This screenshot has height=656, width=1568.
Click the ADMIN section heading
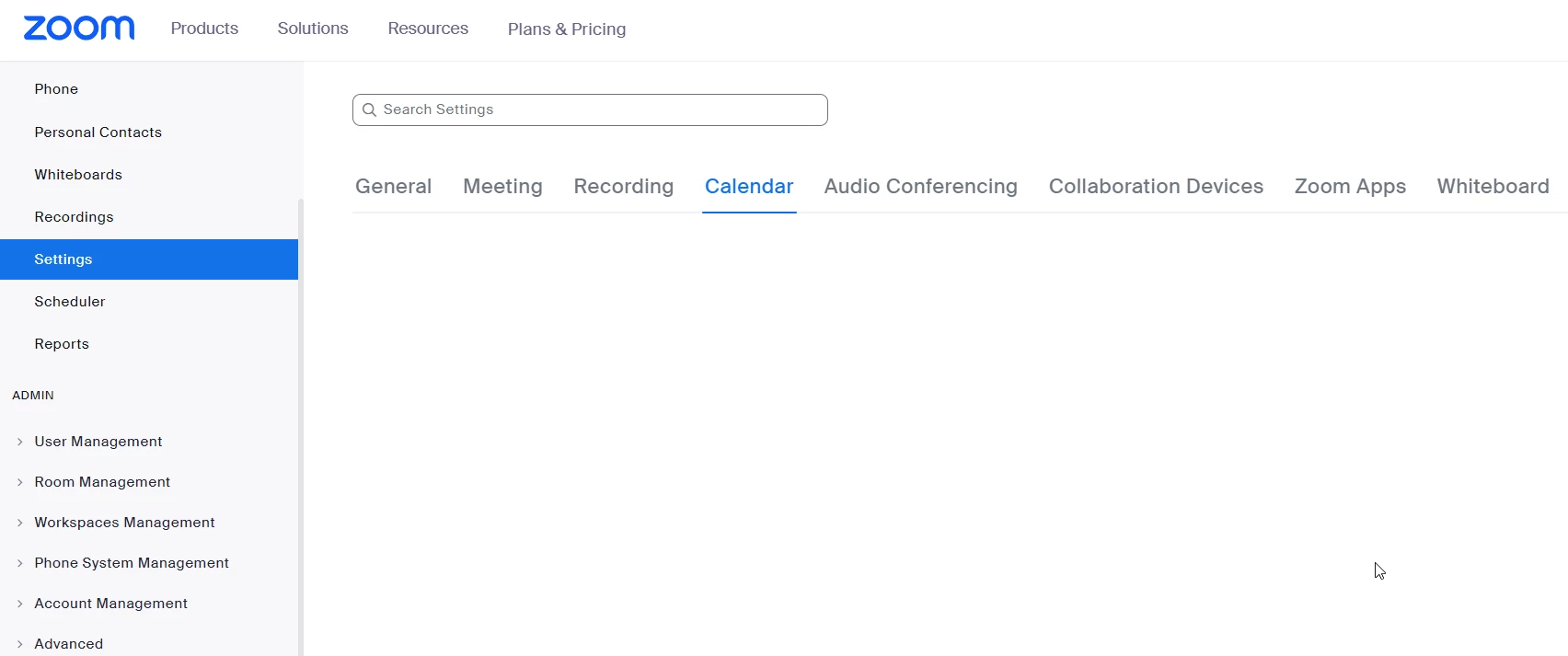(x=33, y=396)
